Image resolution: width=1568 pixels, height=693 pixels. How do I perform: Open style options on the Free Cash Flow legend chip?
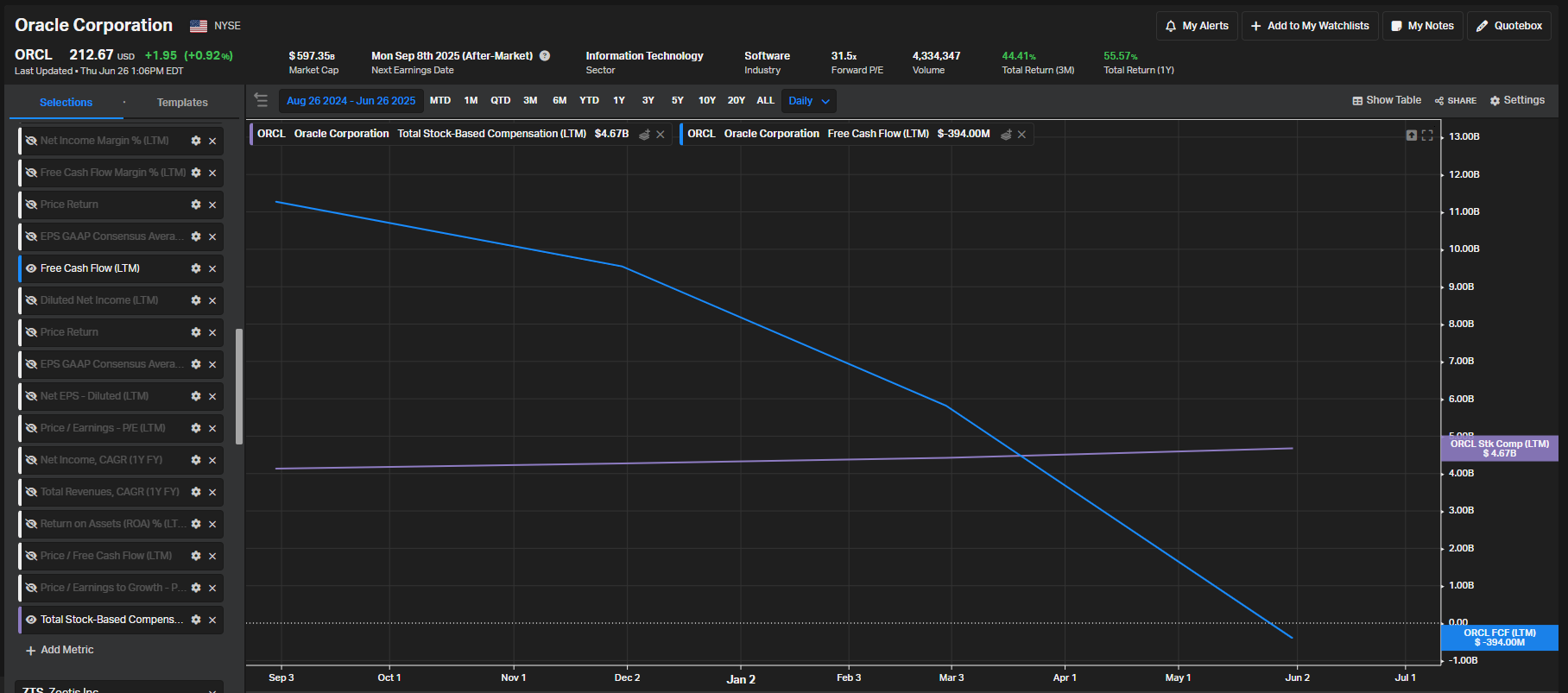pos(1006,134)
